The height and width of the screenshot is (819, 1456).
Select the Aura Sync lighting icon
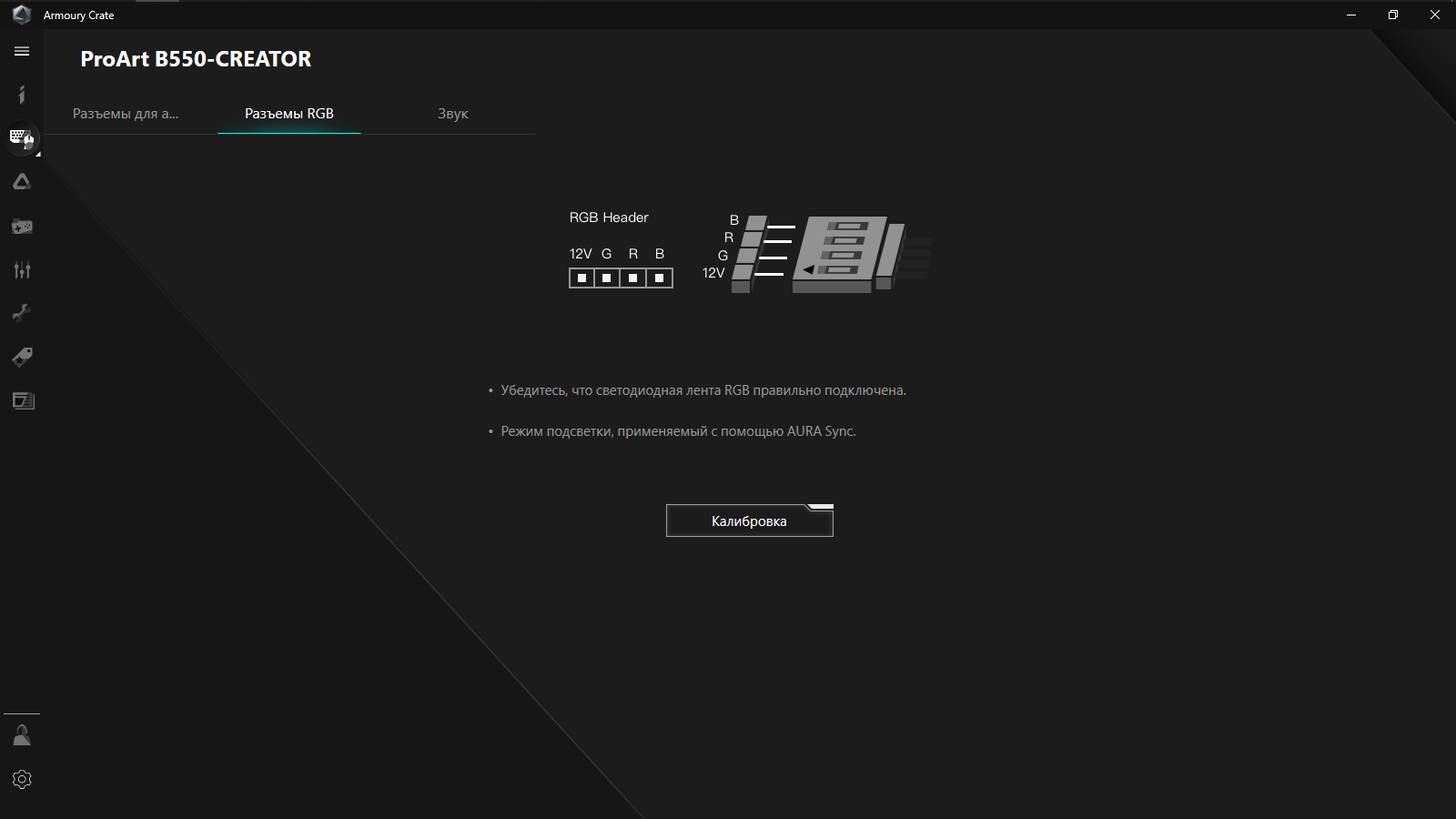(22, 181)
